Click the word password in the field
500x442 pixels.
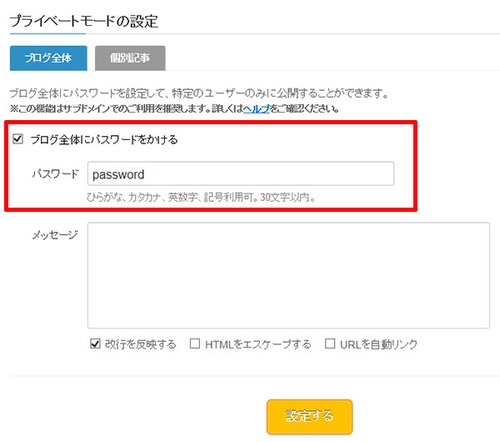point(118,175)
